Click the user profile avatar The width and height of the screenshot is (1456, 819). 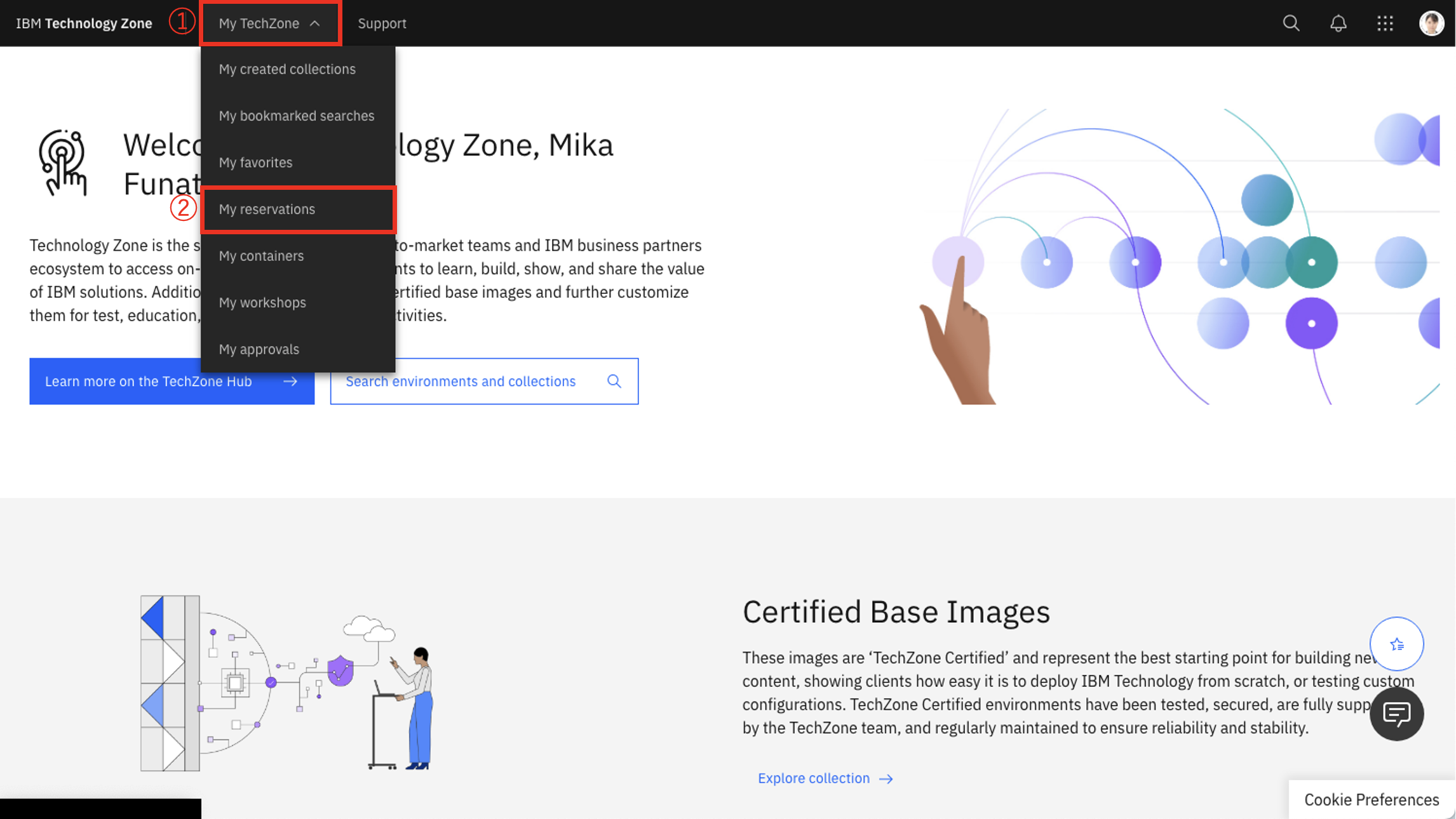tap(1431, 23)
